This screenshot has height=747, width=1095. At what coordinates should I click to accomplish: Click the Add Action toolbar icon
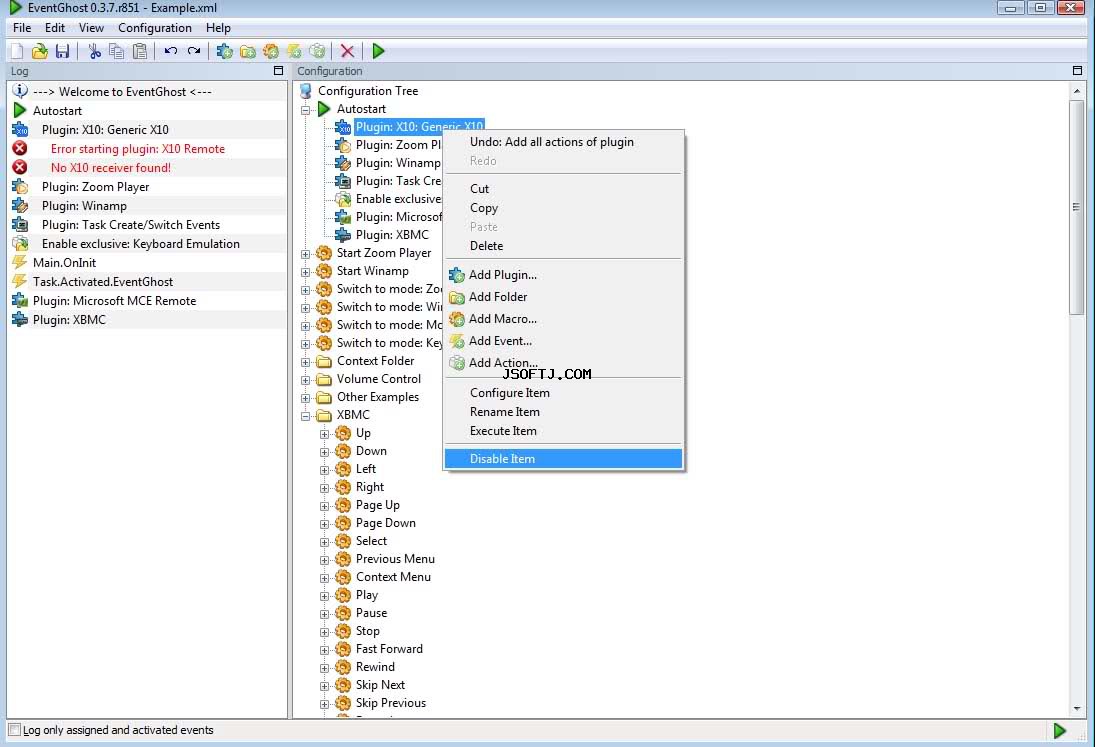point(317,51)
